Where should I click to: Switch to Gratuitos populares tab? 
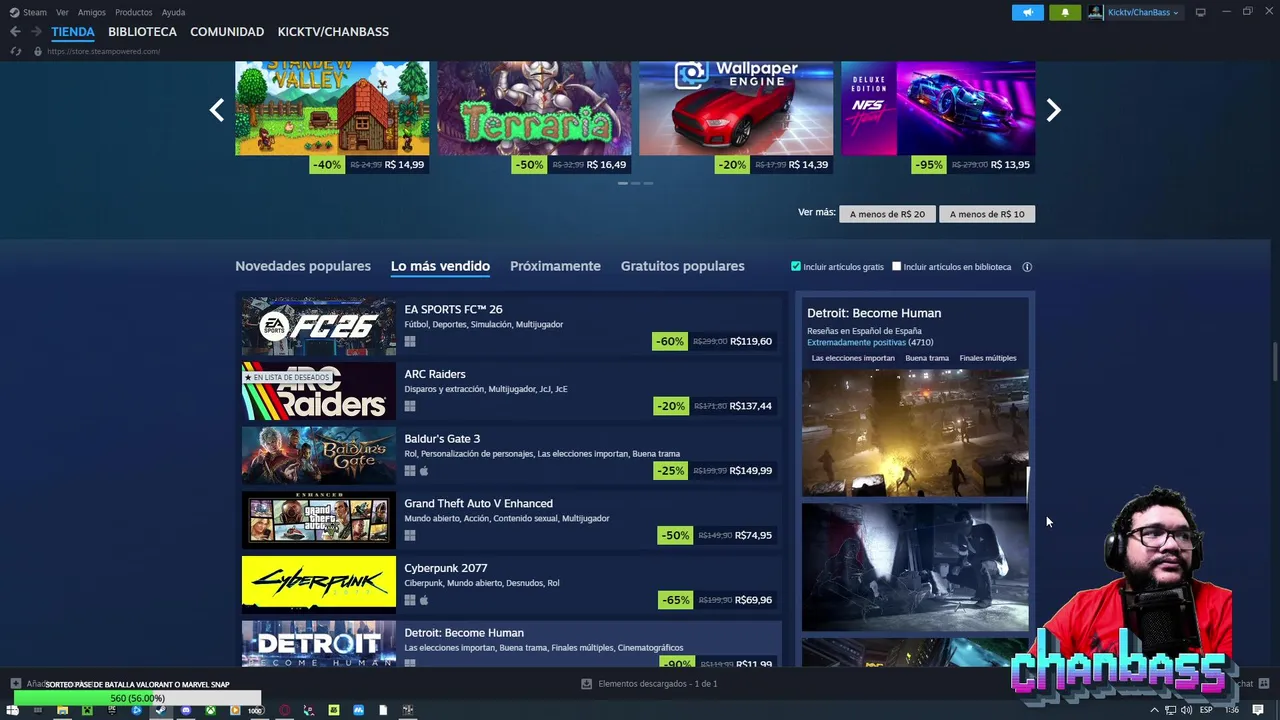682,266
